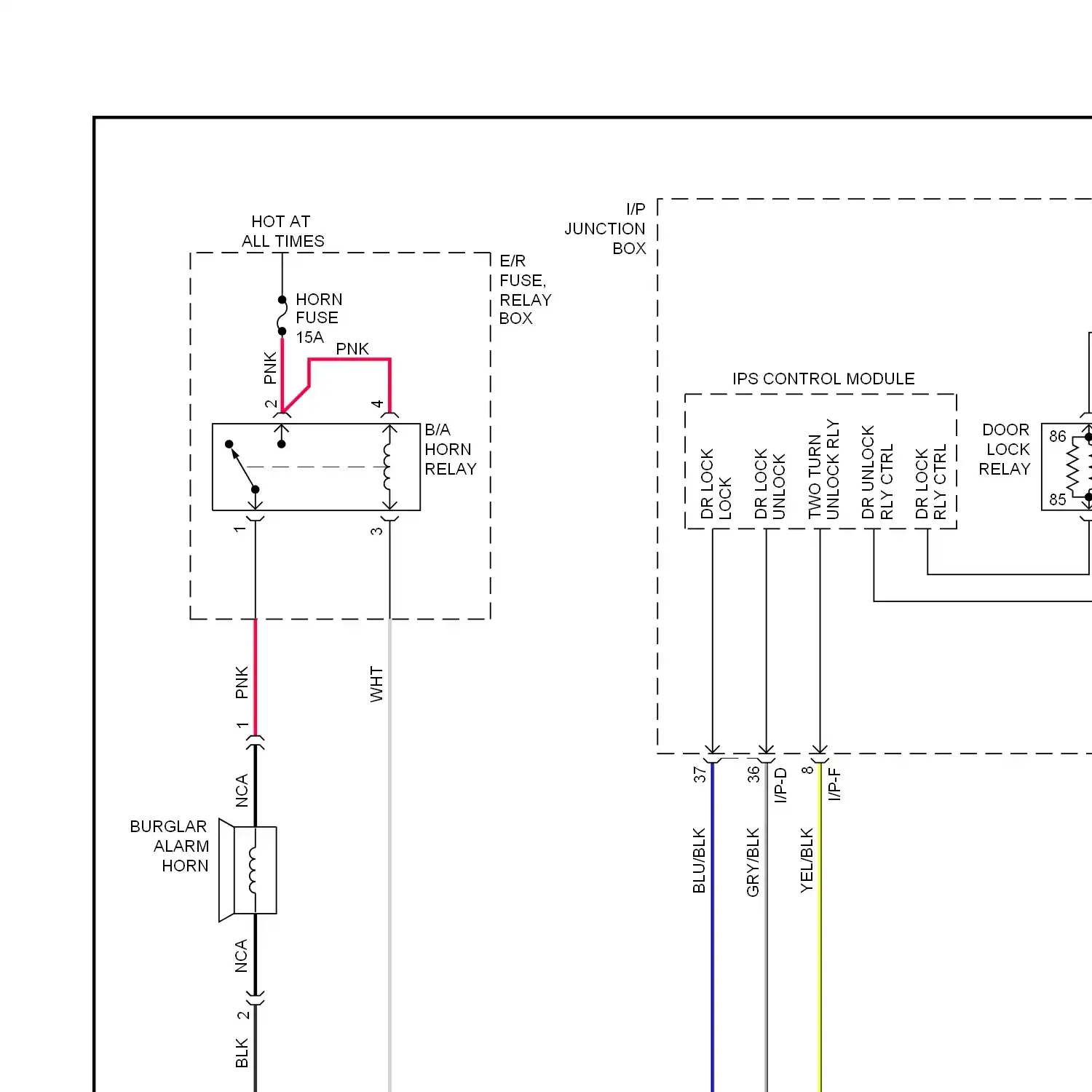Click connector pin number 37

pos(700,775)
